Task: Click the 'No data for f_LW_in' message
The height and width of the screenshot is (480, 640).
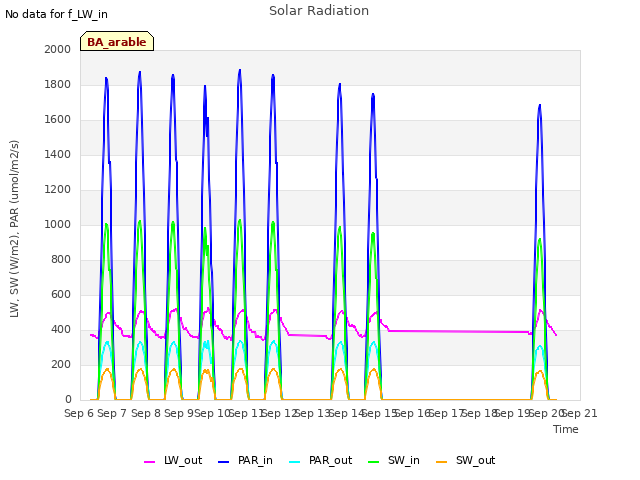Action: click(56, 14)
